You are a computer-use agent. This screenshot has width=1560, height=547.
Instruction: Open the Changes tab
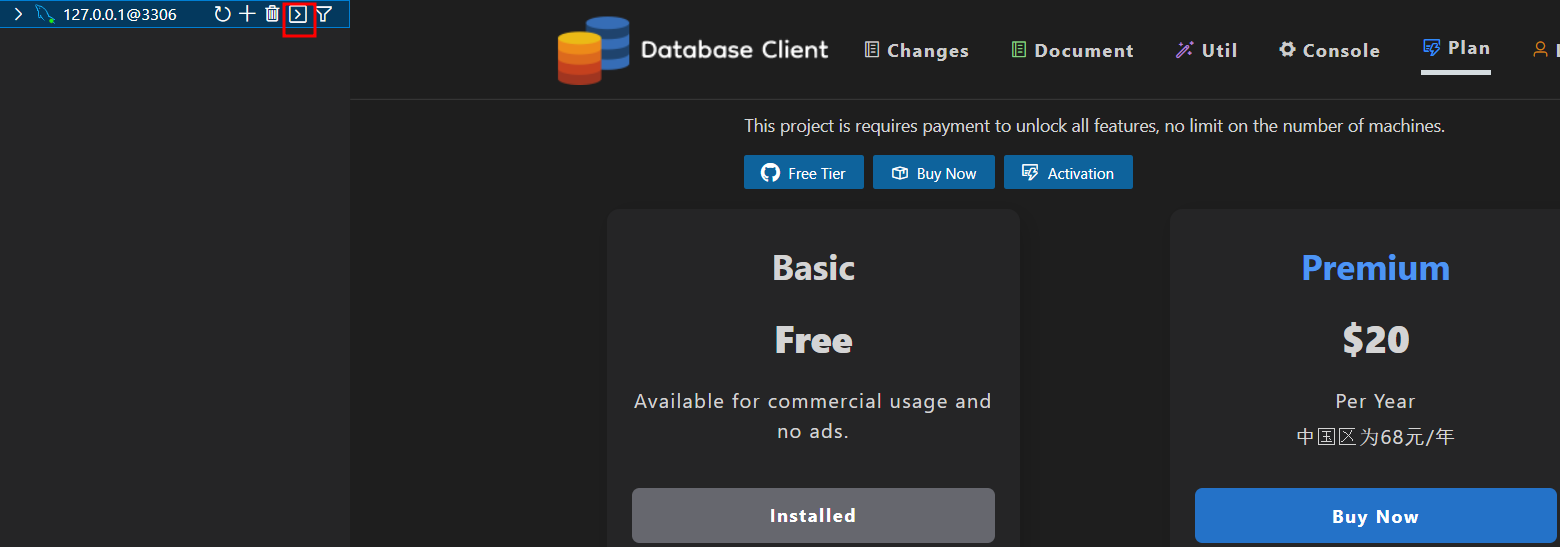click(x=917, y=50)
